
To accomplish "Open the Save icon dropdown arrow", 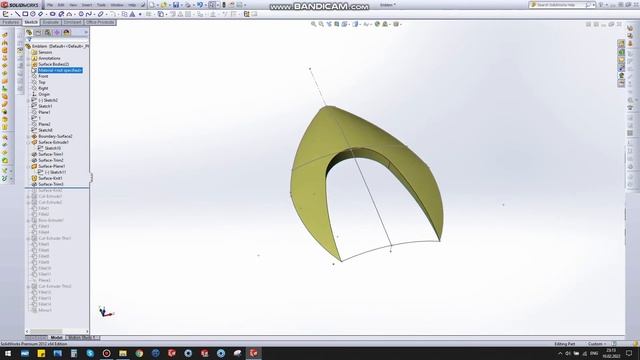I will coord(181,5).
